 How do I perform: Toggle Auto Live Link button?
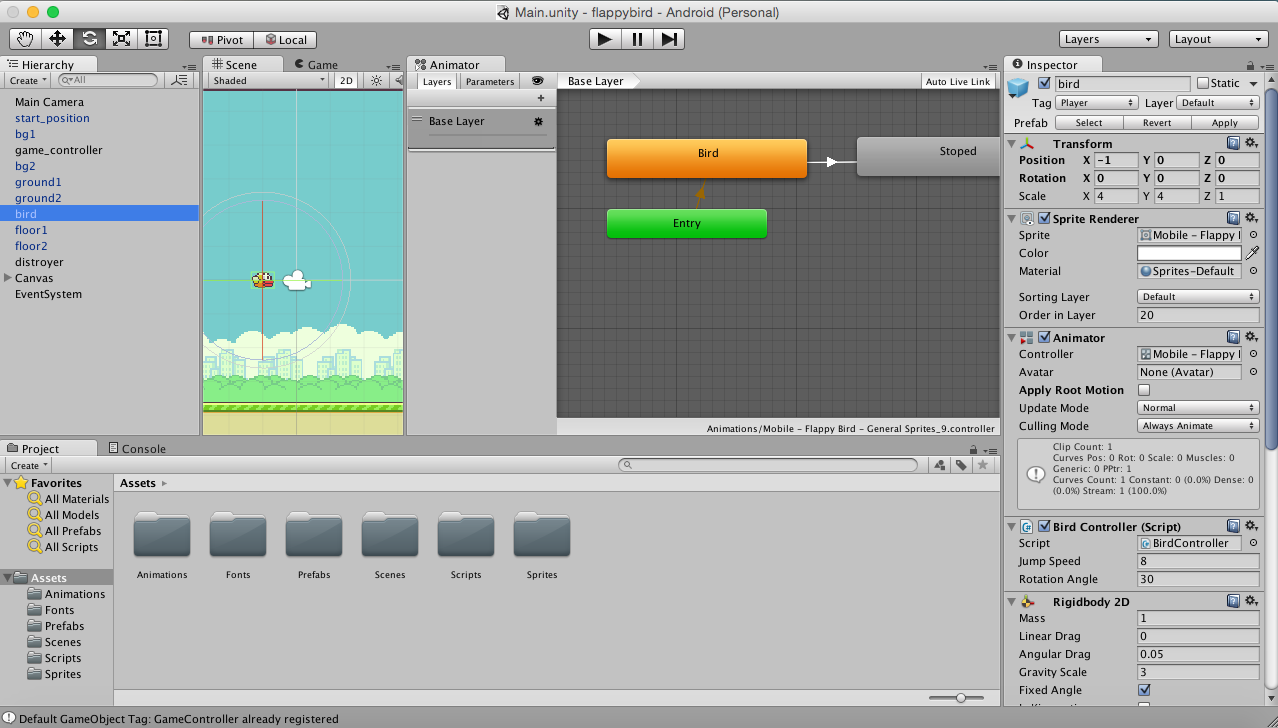point(958,81)
